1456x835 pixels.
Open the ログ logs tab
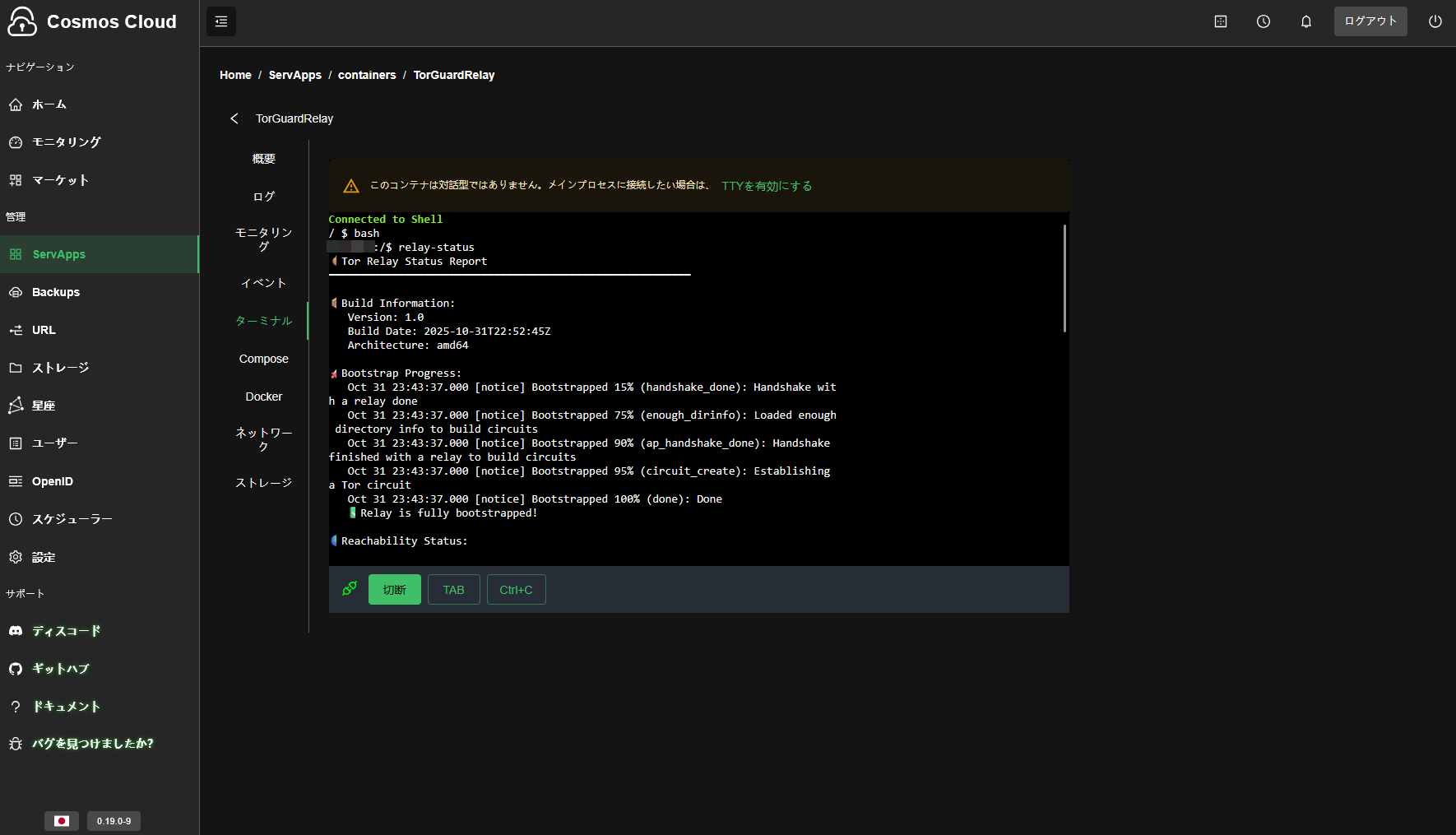(263, 197)
